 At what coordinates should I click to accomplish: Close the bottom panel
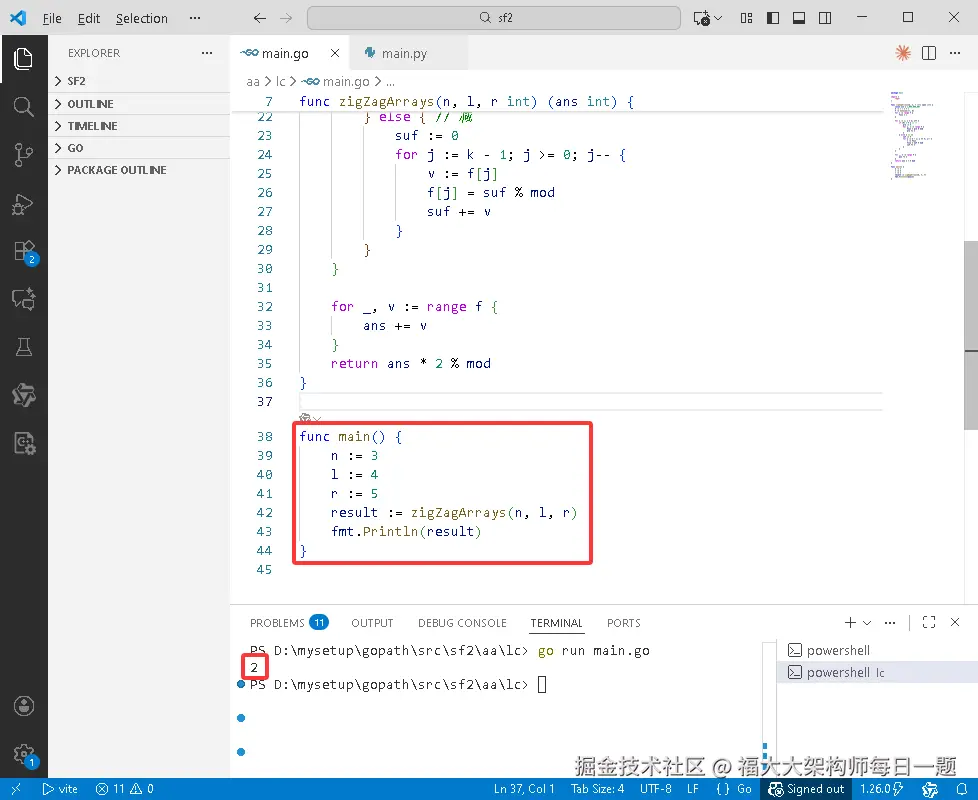955,622
